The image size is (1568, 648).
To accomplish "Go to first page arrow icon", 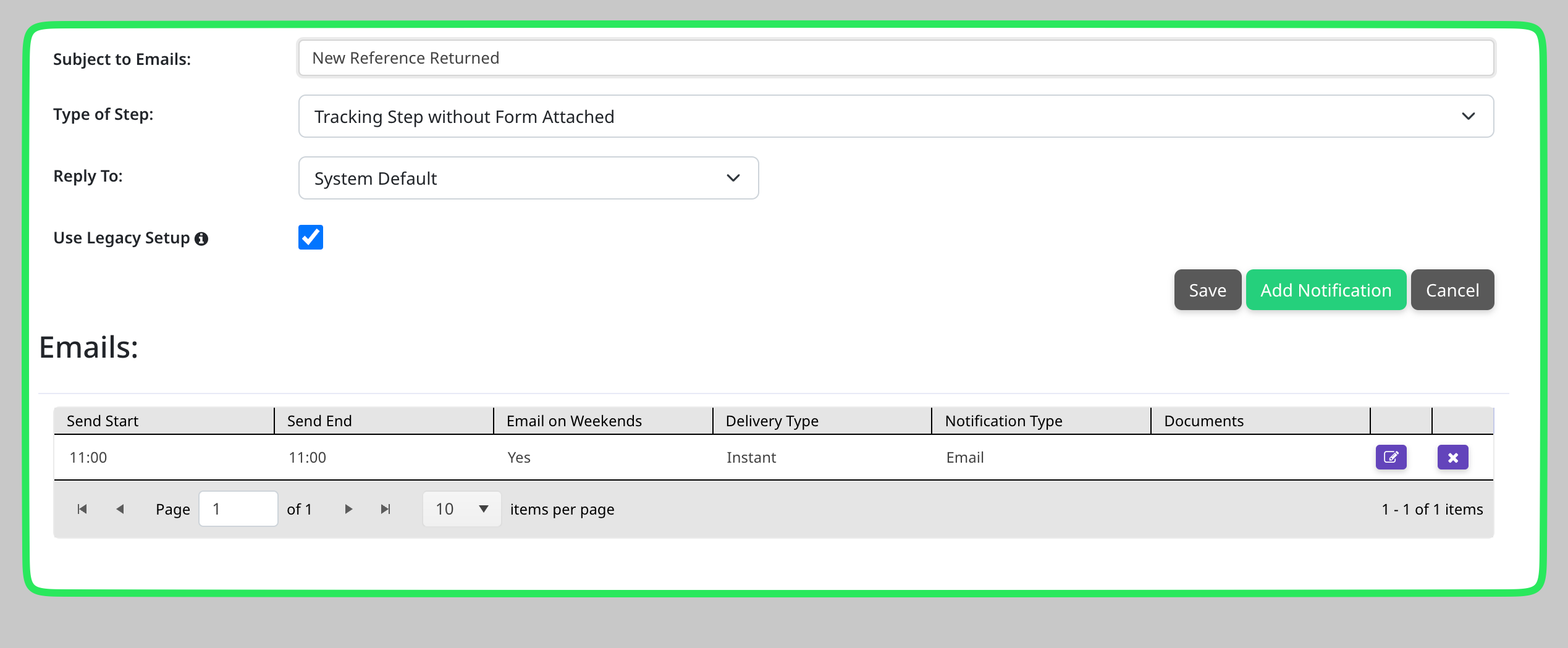I will click(x=82, y=509).
